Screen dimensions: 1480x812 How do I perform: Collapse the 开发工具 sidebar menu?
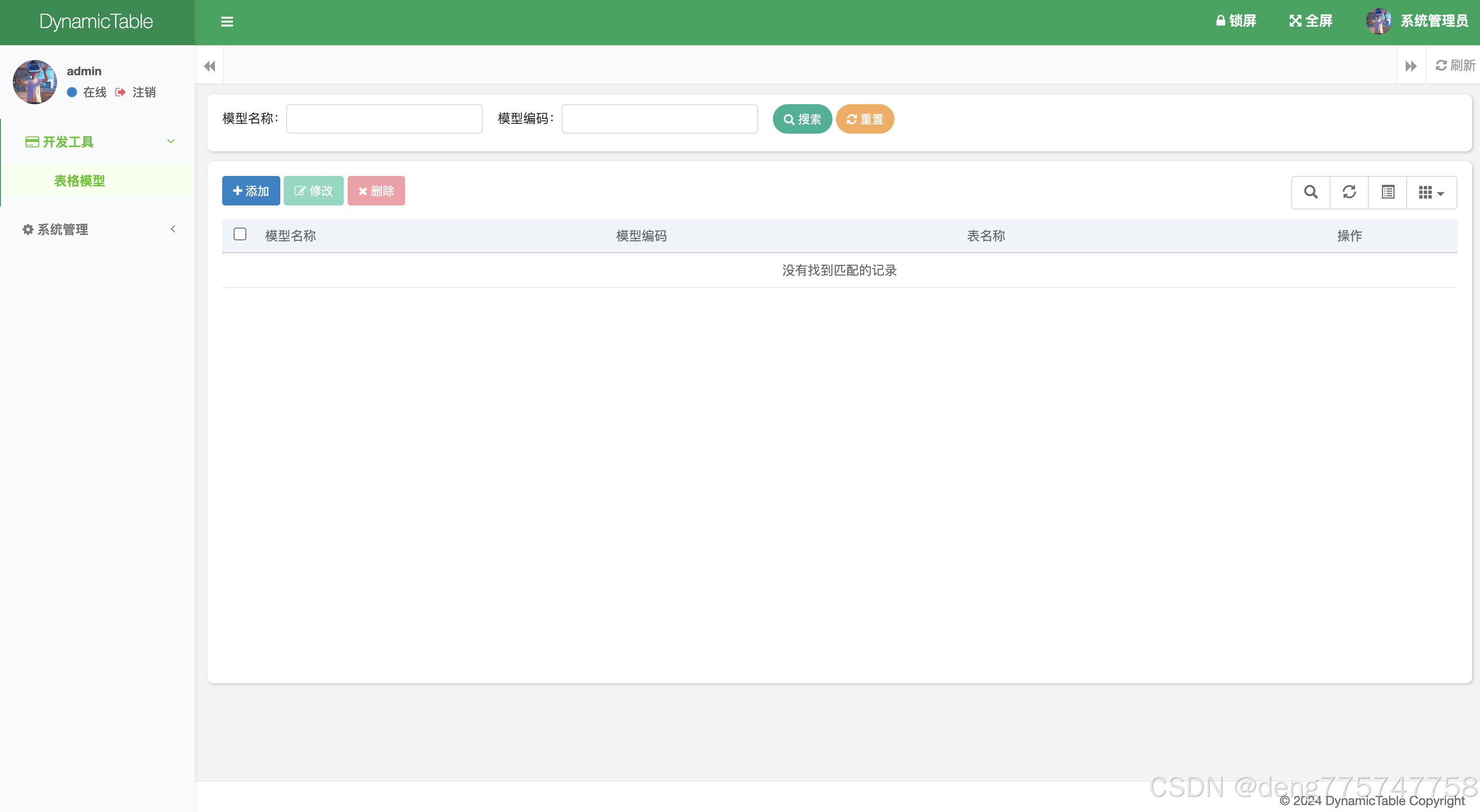[x=98, y=142]
